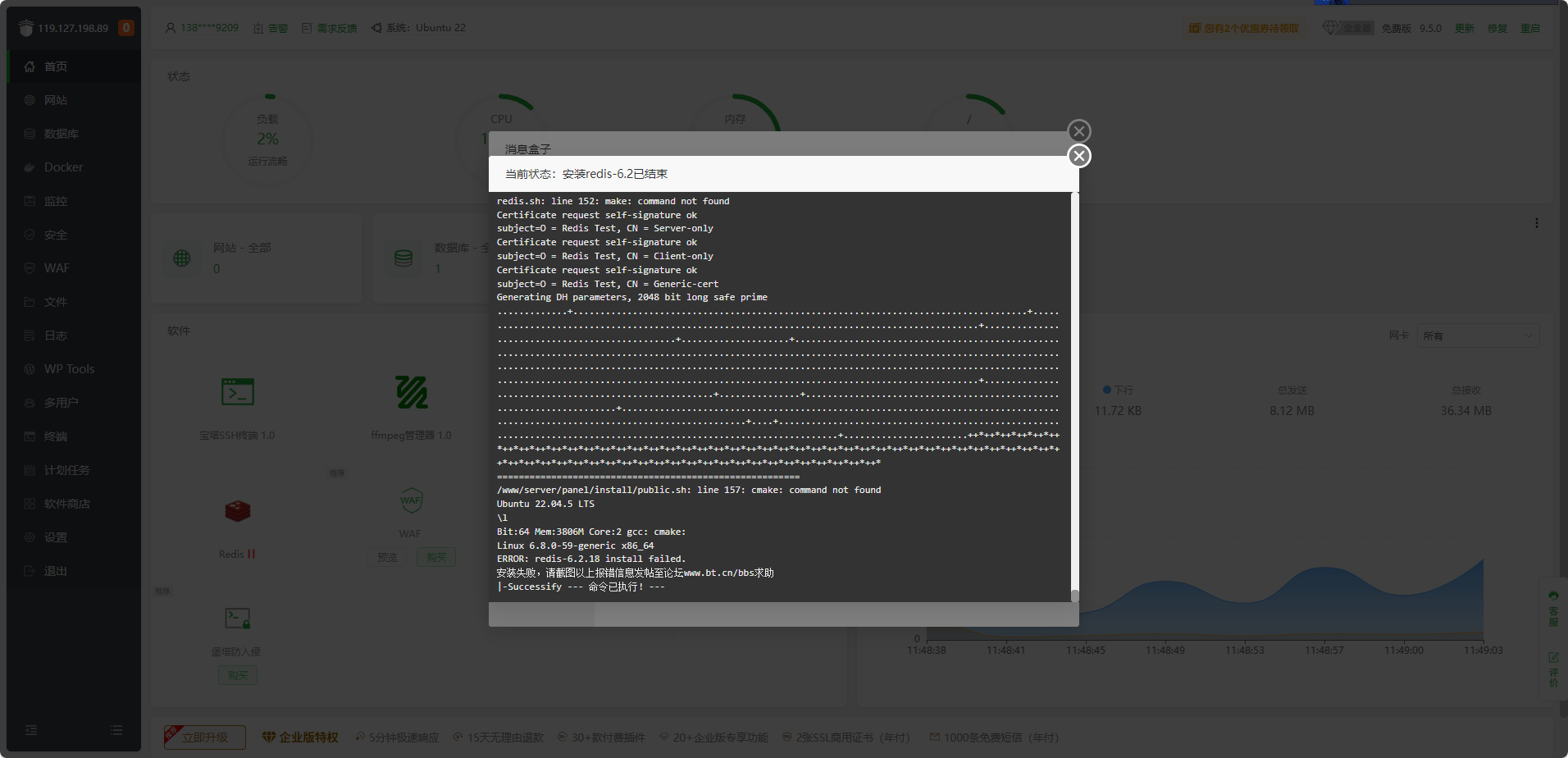Open the 网卡 所有 dropdown

pyautogui.click(x=1479, y=336)
